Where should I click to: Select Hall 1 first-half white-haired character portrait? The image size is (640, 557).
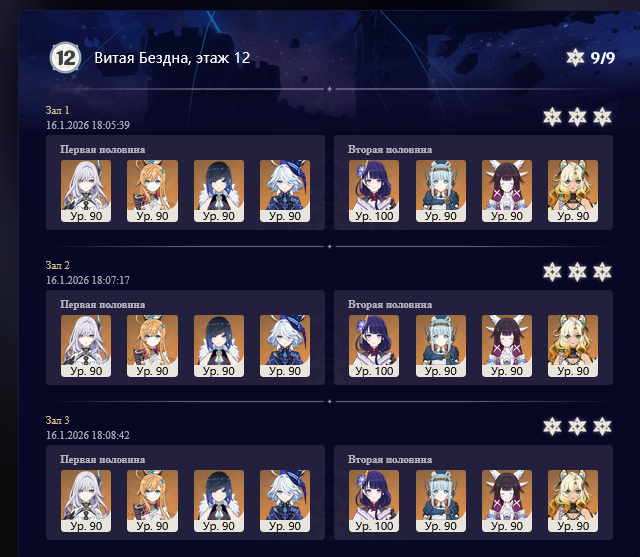click(x=86, y=191)
